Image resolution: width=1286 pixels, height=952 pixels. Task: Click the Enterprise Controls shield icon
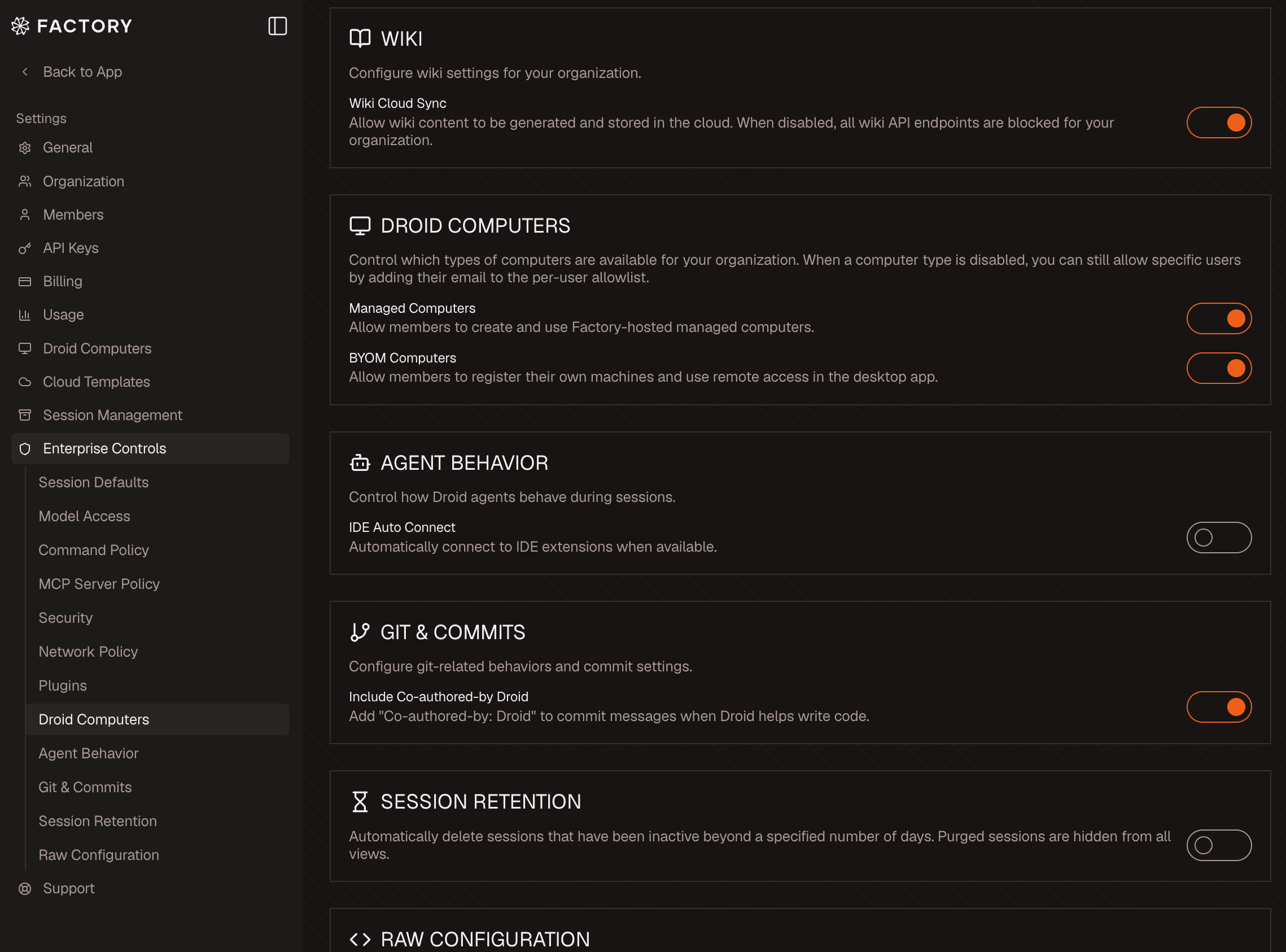point(25,448)
